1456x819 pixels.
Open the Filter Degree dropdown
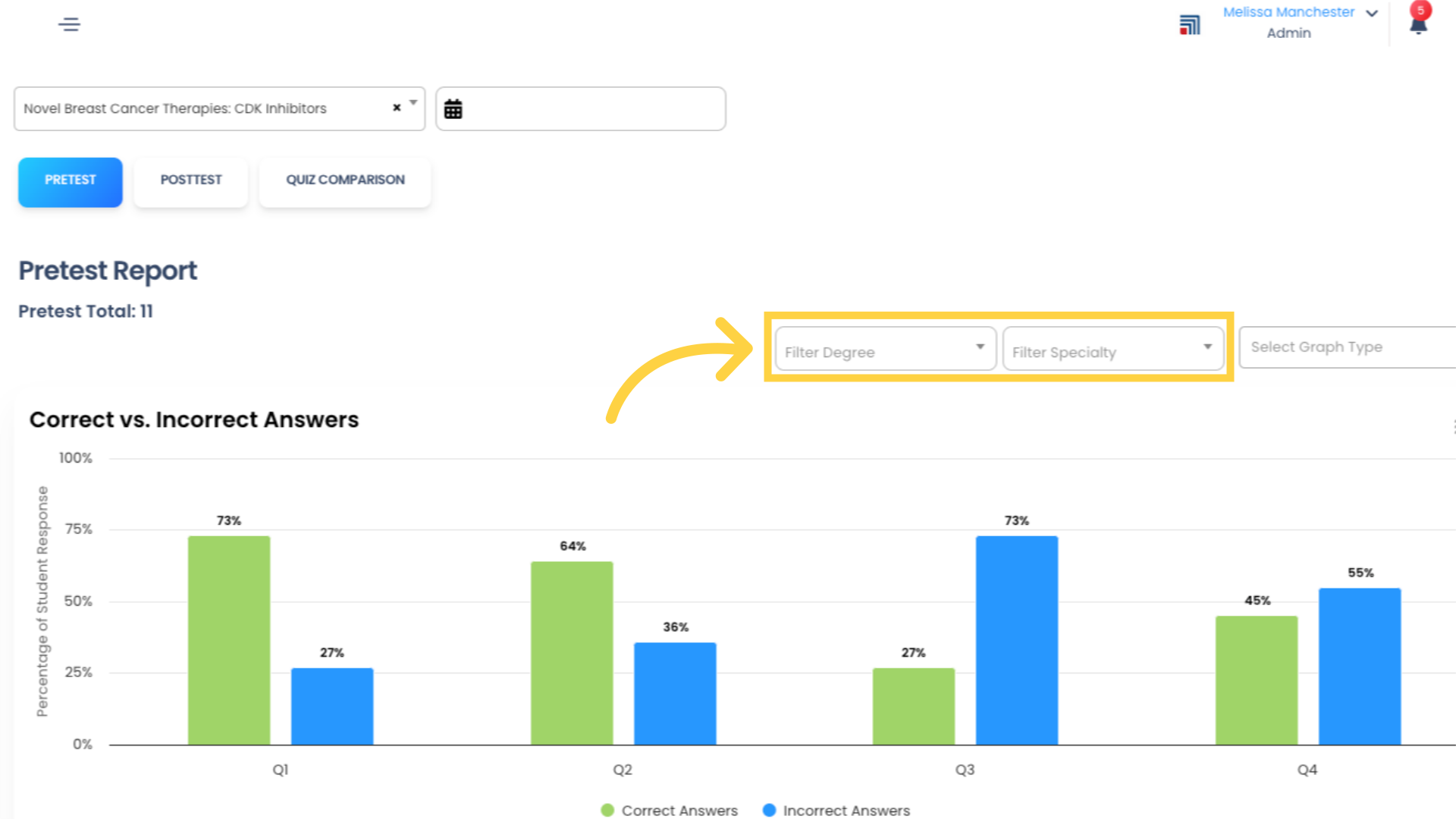click(884, 350)
